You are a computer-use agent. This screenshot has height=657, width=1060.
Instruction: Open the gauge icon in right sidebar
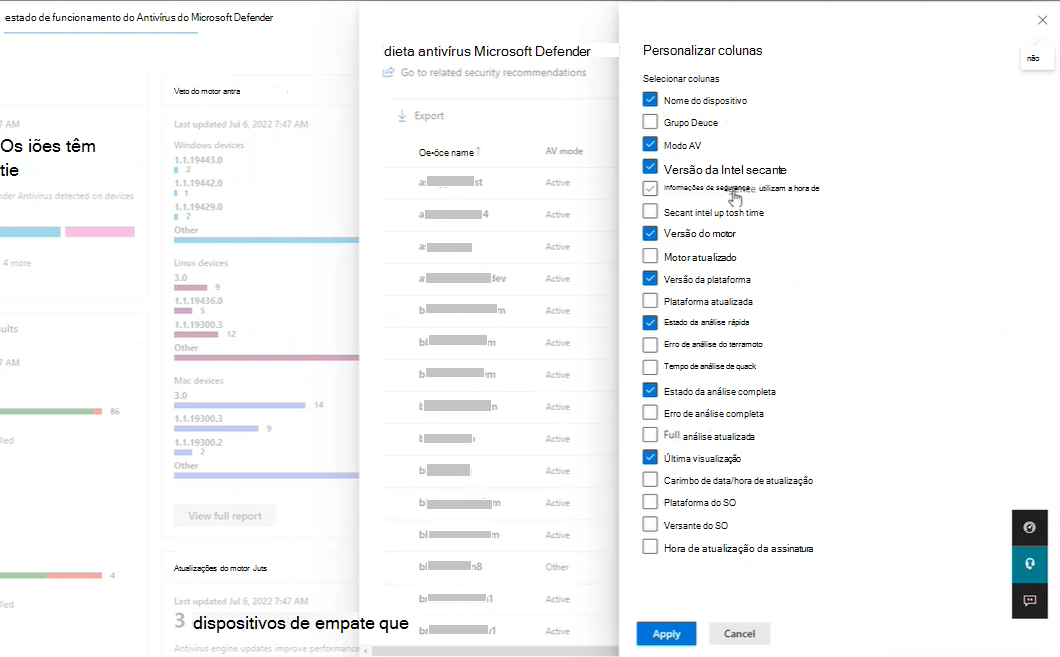(1030, 527)
